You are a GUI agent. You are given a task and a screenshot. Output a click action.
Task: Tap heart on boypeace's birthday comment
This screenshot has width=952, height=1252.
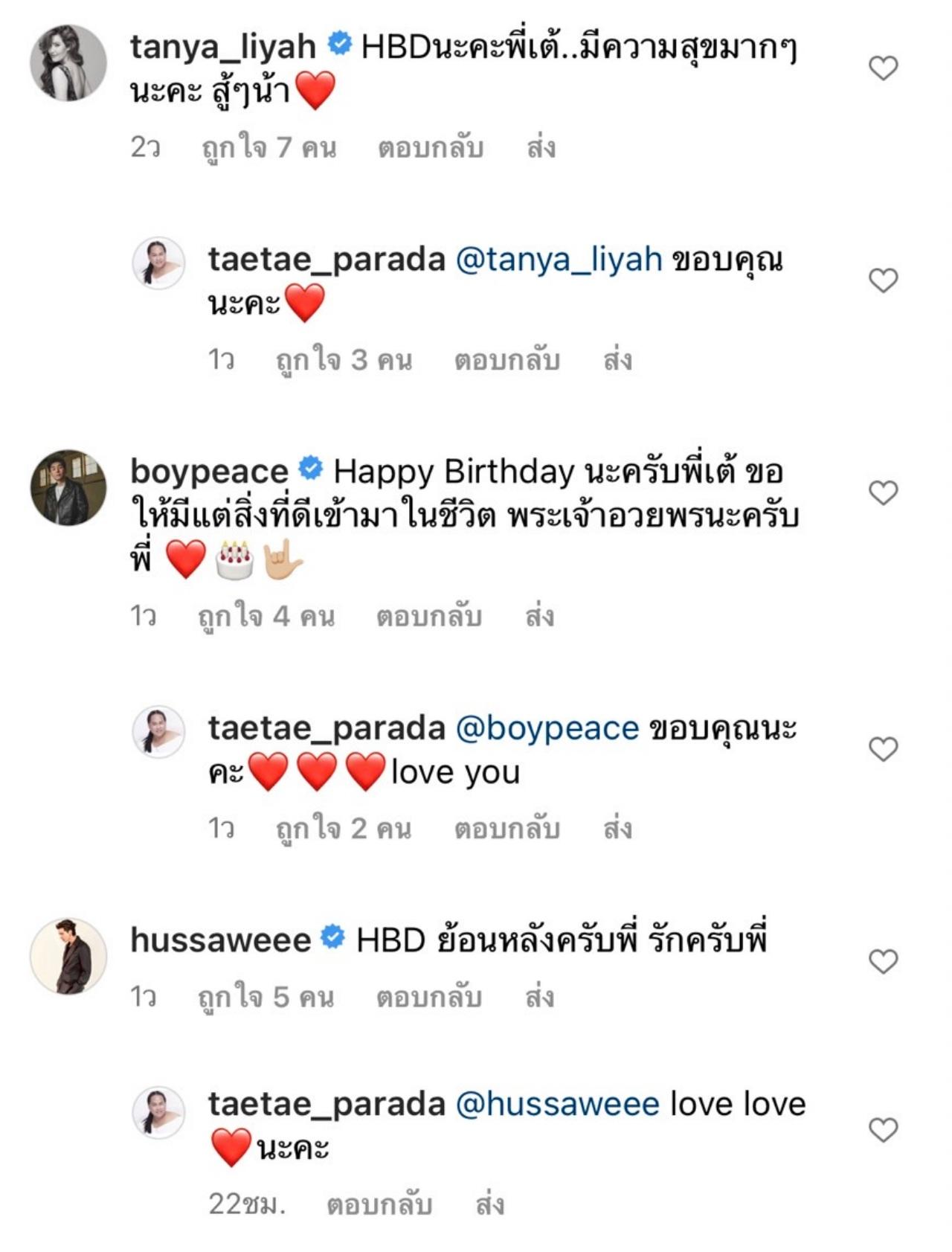pyautogui.click(x=883, y=492)
